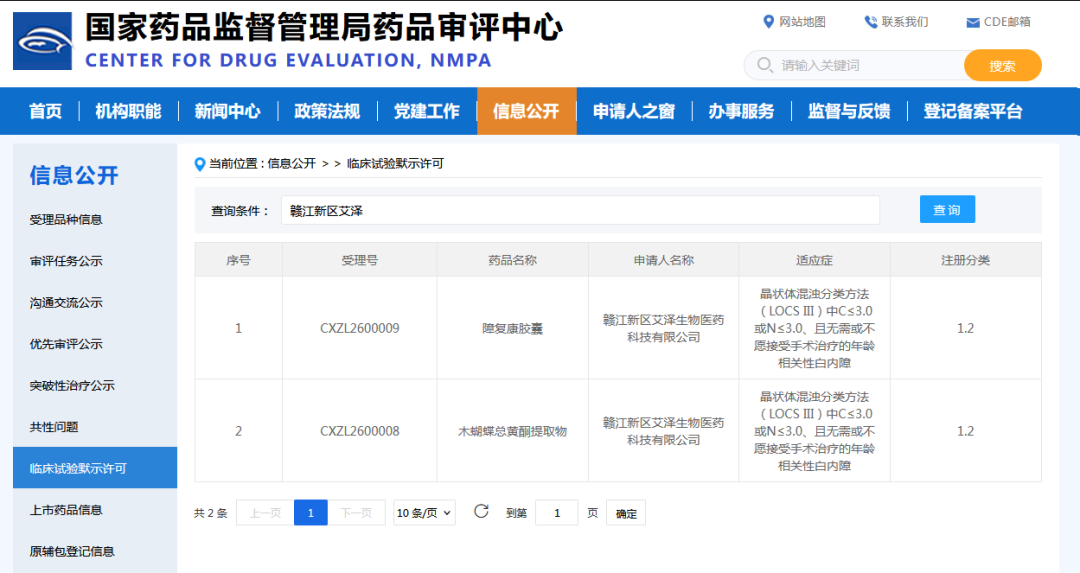This screenshot has width=1080, height=573.
Task: Click the page number jump input
Action: pos(556,513)
